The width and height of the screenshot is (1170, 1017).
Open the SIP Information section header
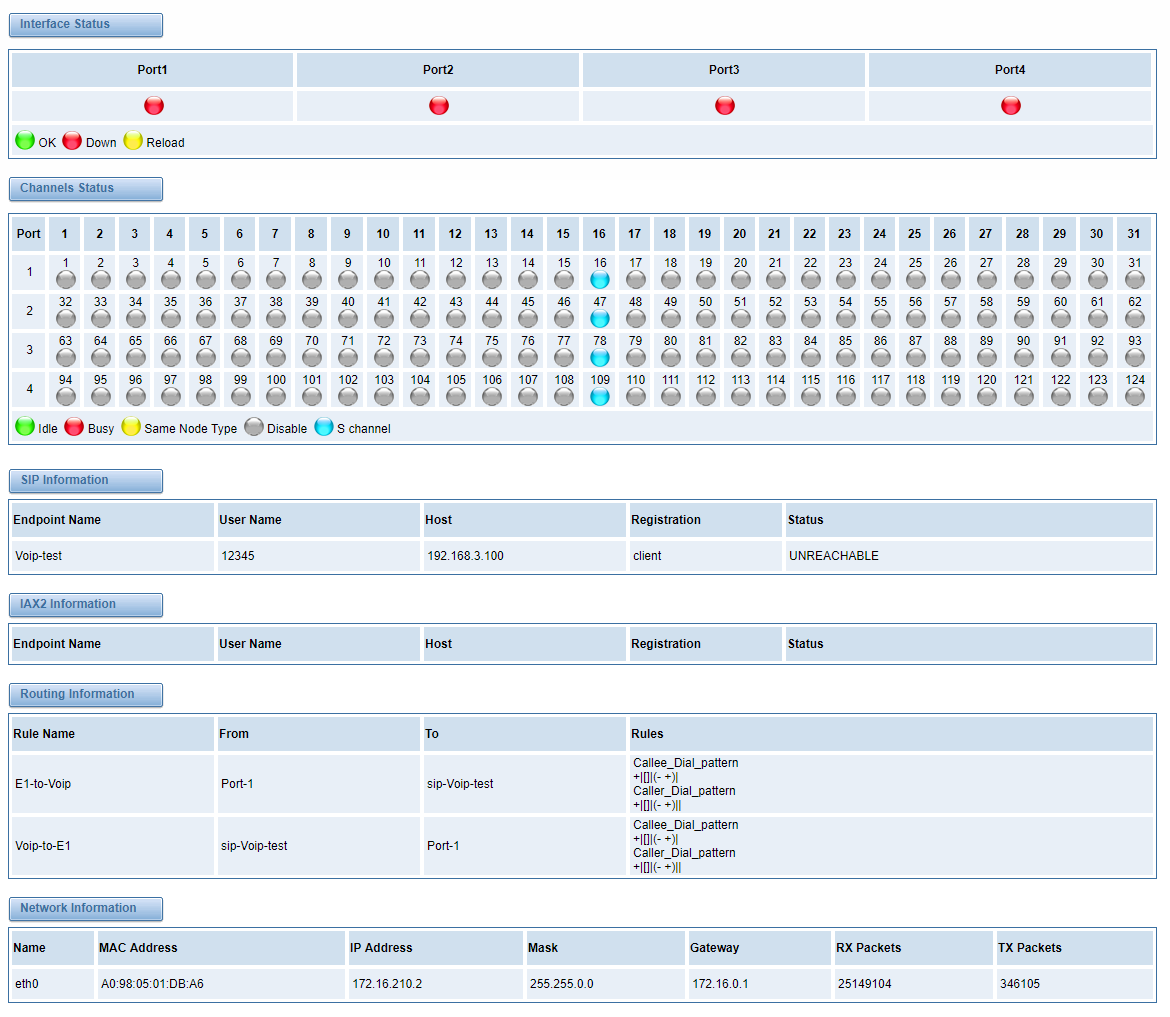click(86, 481)
